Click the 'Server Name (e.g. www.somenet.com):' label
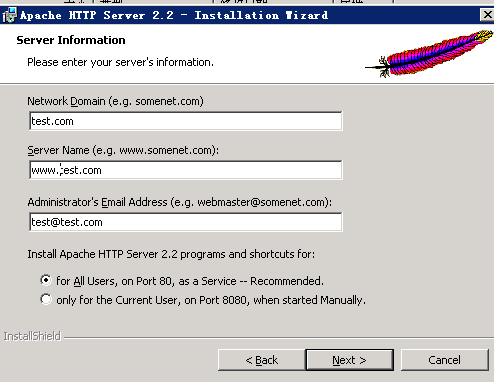Screen dimensions: 494x382 tap(123, 150)
